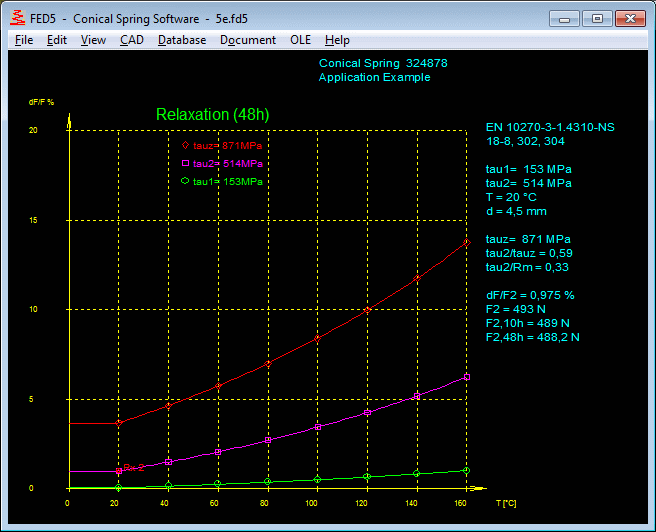Open the Help menu
This screenshot has height=532, width=656.
click(337, 40)
